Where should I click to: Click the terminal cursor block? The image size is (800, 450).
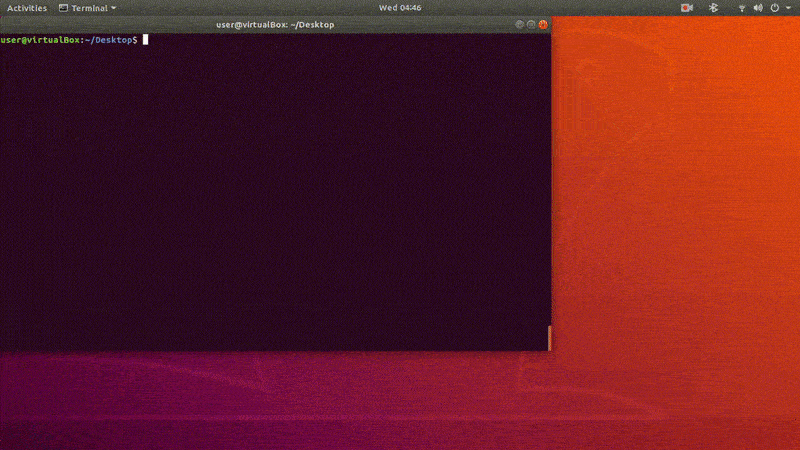click(145, 40)
